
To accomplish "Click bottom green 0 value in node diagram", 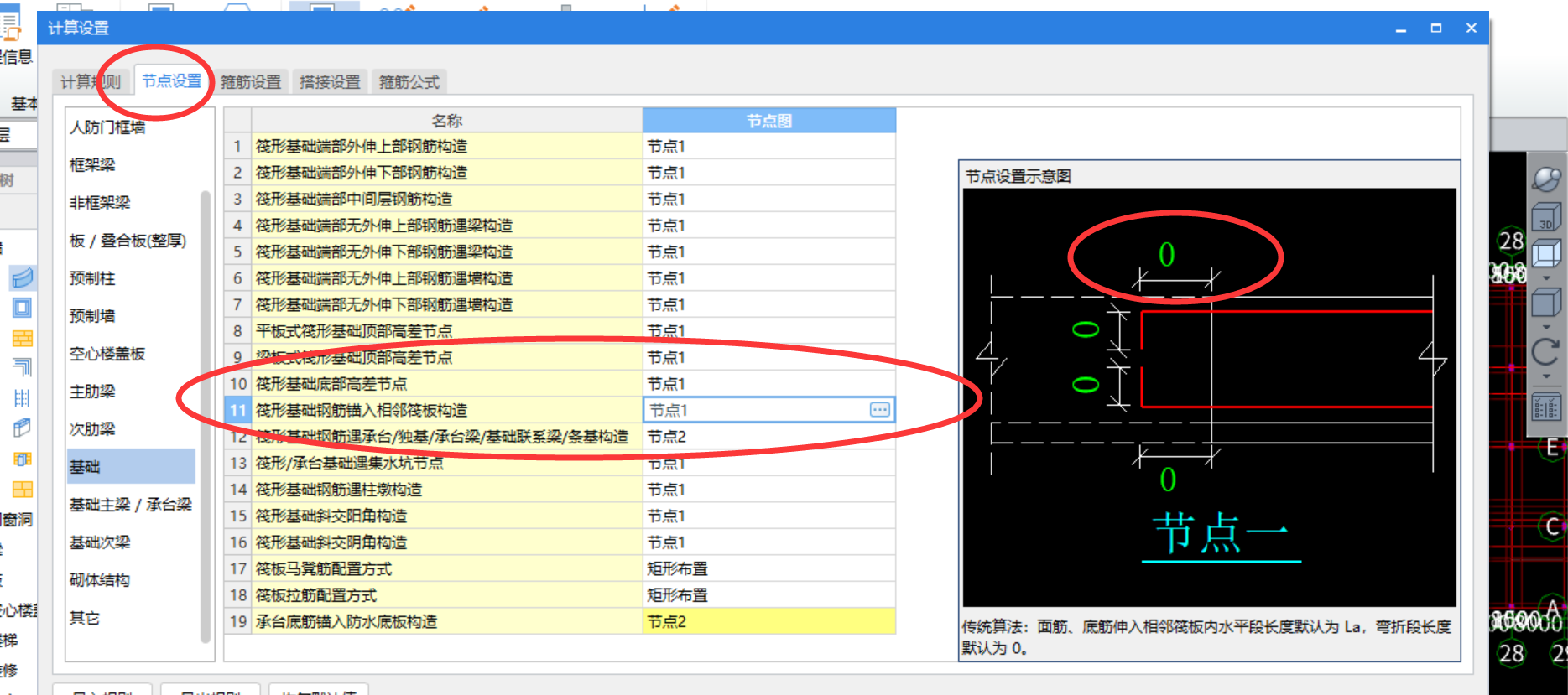I will 1168,480.
